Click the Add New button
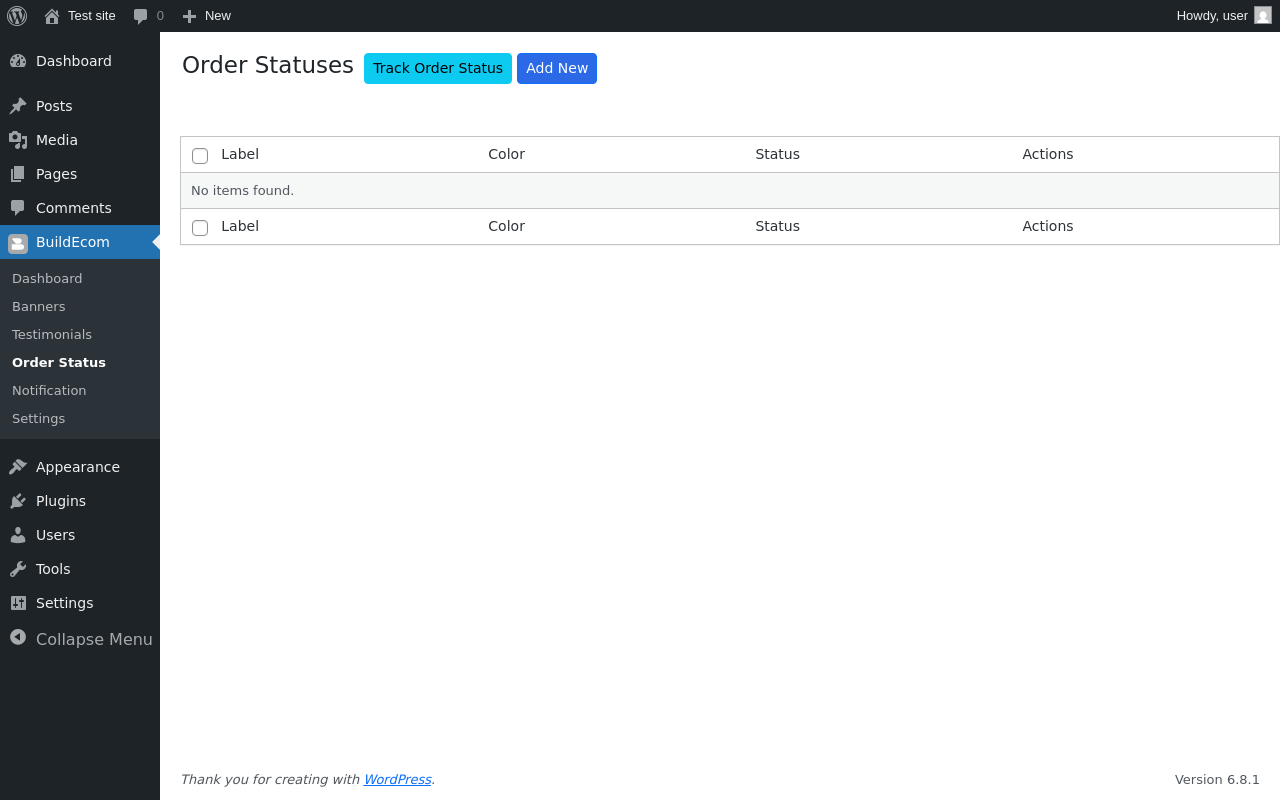 557,68
